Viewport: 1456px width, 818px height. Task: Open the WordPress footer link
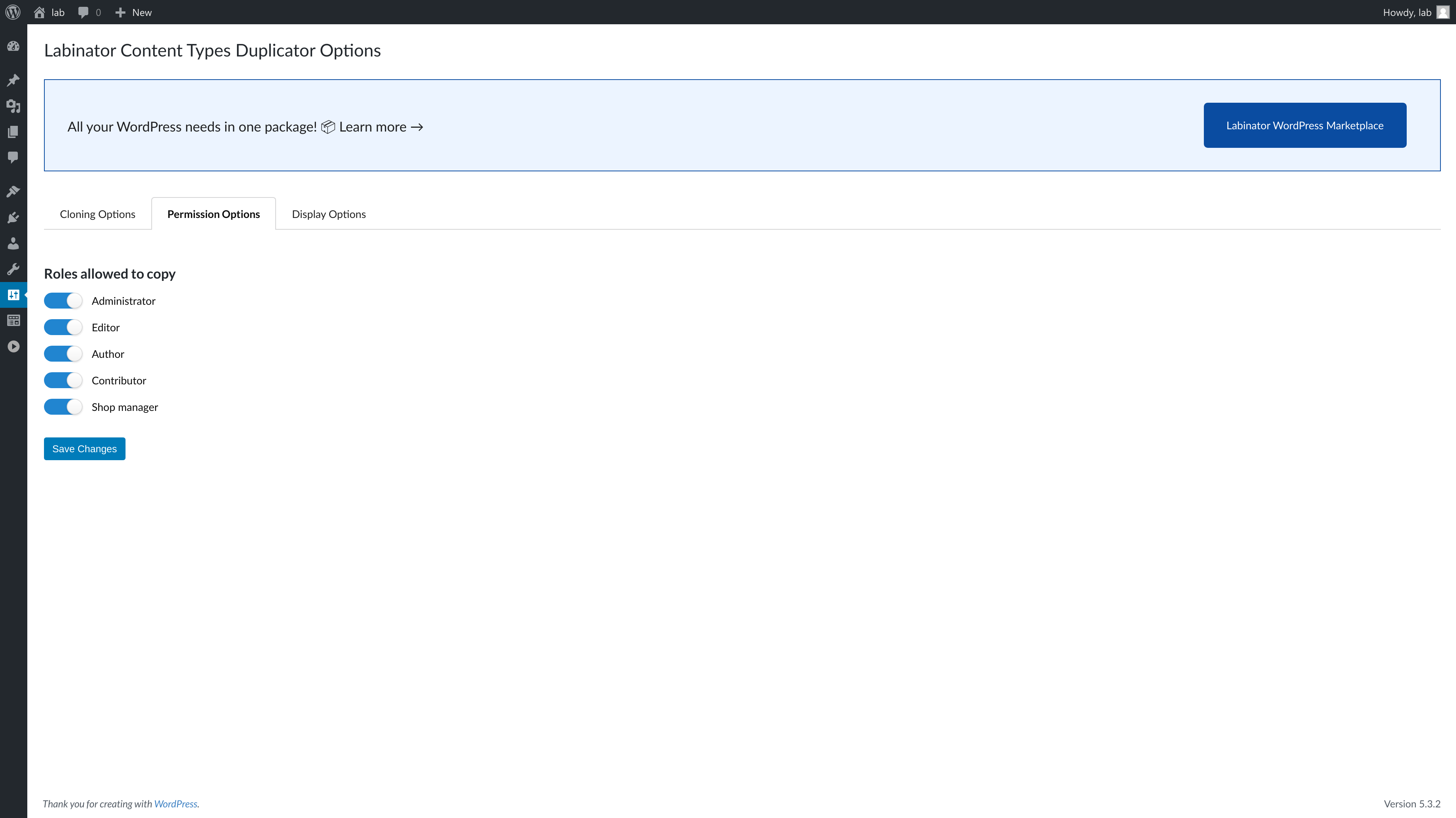coord(176,803)
